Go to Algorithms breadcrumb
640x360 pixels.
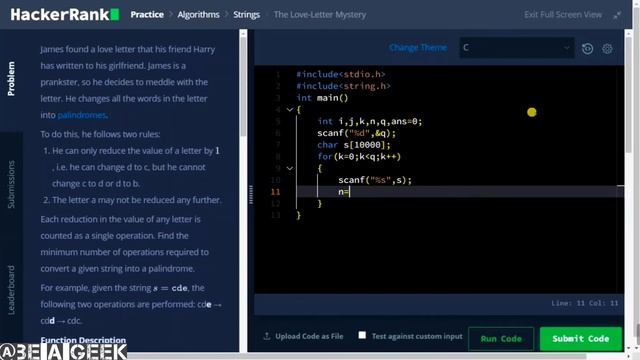(x=198, y=15)
